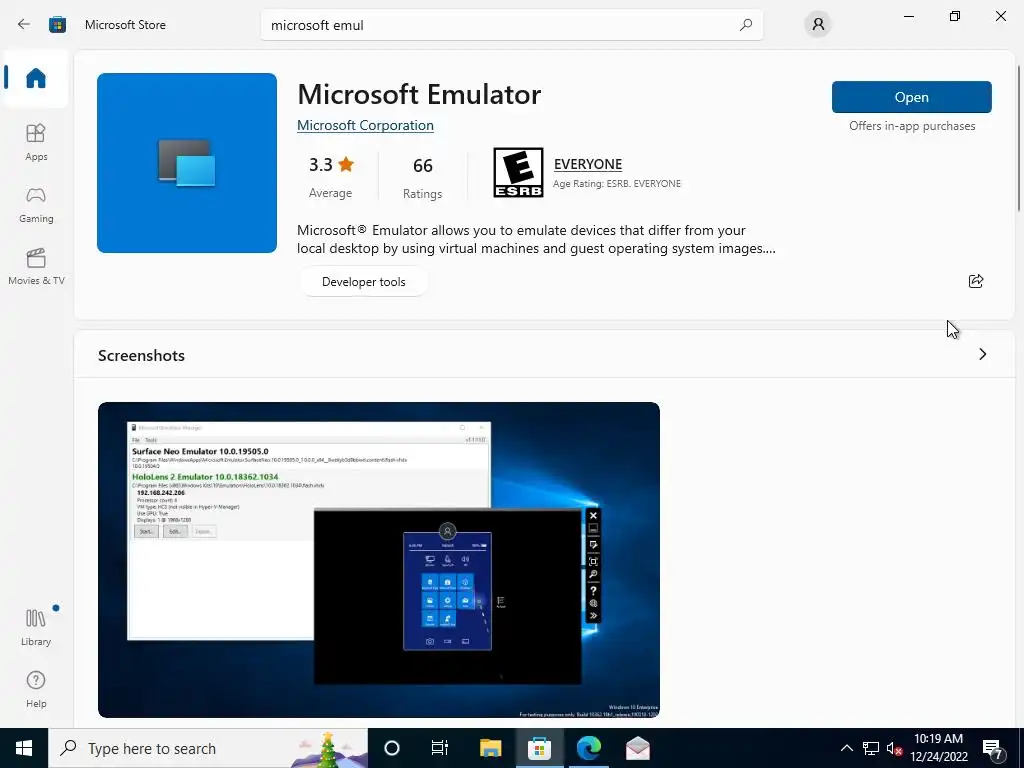Open File Explorer from taskbar
Screen dimensions: 1024x768
click(x=490, y=748)
